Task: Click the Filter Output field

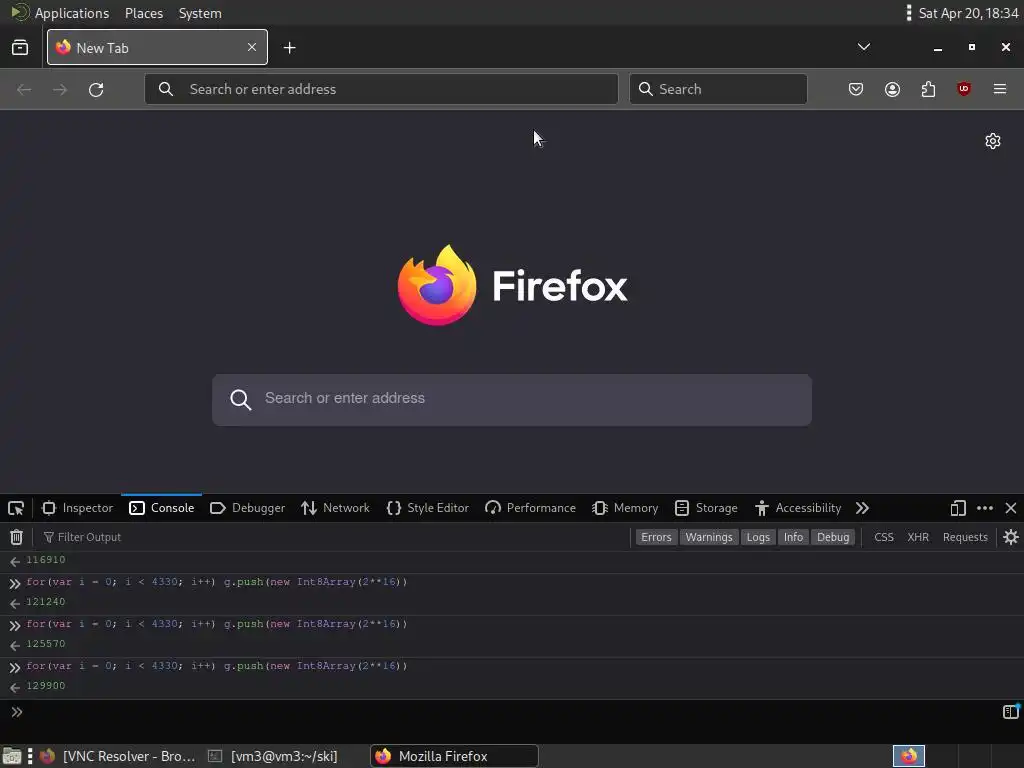Action: (x=333, y=537)
